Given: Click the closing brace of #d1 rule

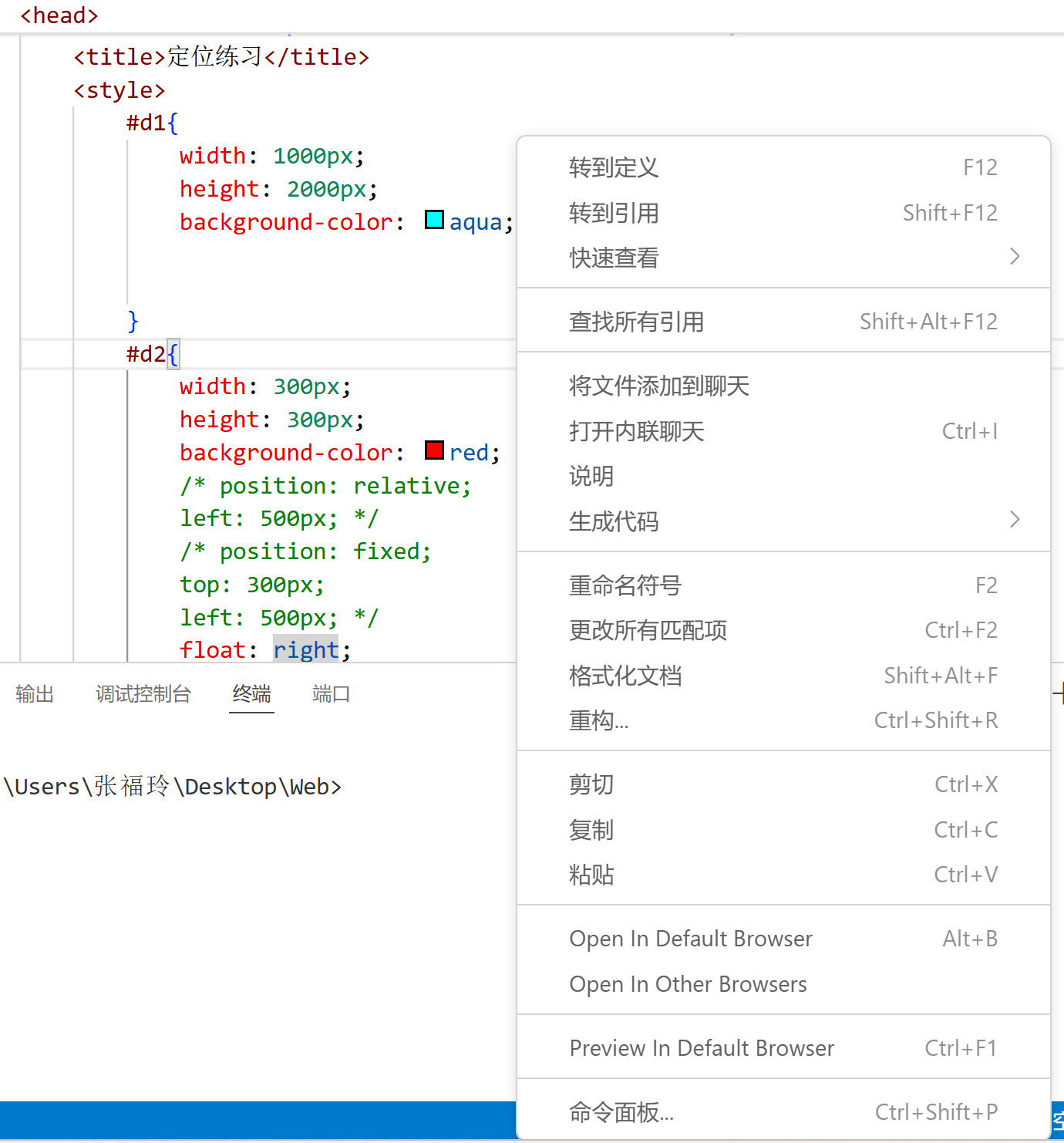Looking at the screenshot, I should point(133,321).
